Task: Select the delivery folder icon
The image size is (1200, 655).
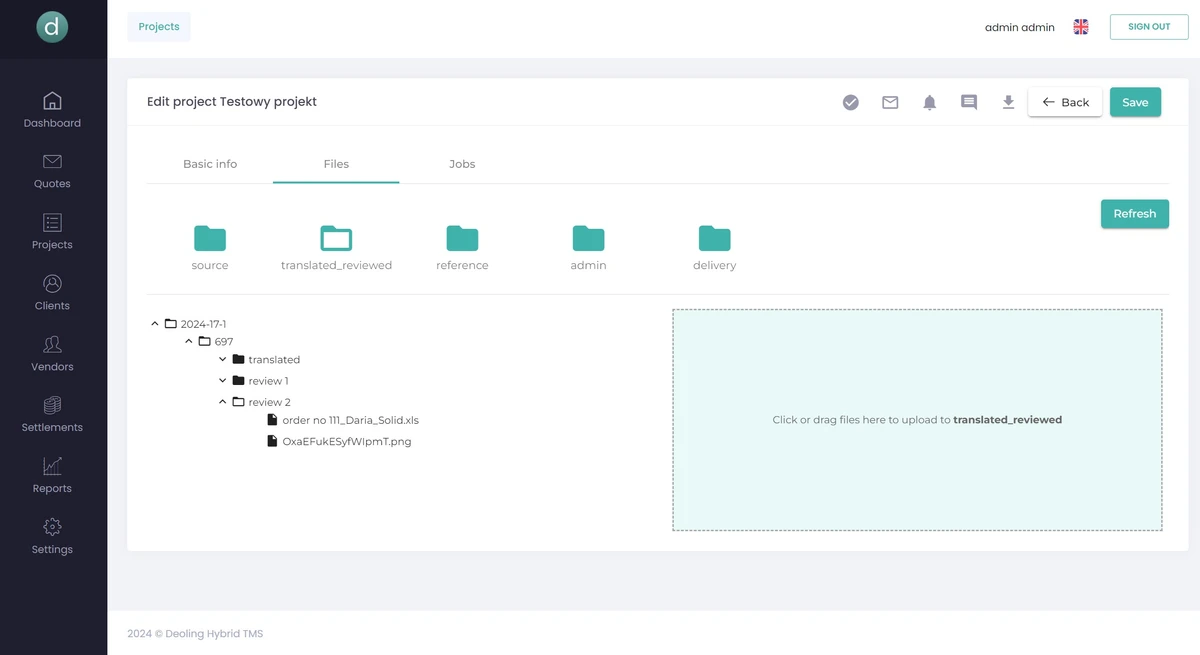Action: (x=714, y=239)
